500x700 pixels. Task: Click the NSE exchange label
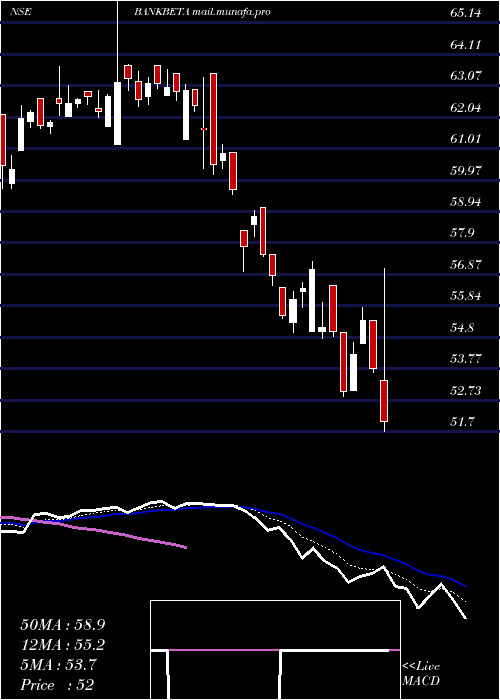(21, 12)
